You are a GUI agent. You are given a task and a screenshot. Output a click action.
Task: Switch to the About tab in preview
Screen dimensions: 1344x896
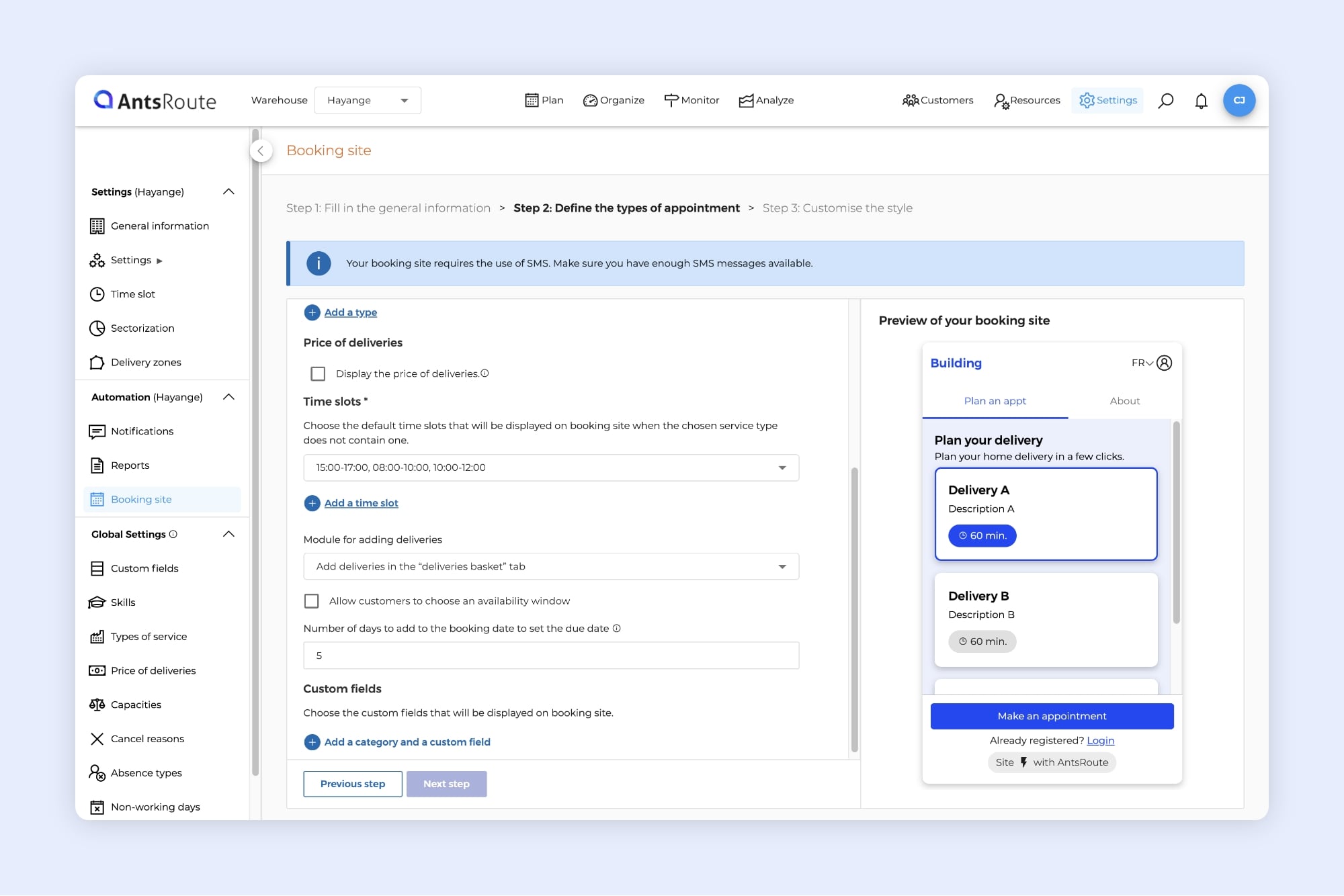[1124, 401]
